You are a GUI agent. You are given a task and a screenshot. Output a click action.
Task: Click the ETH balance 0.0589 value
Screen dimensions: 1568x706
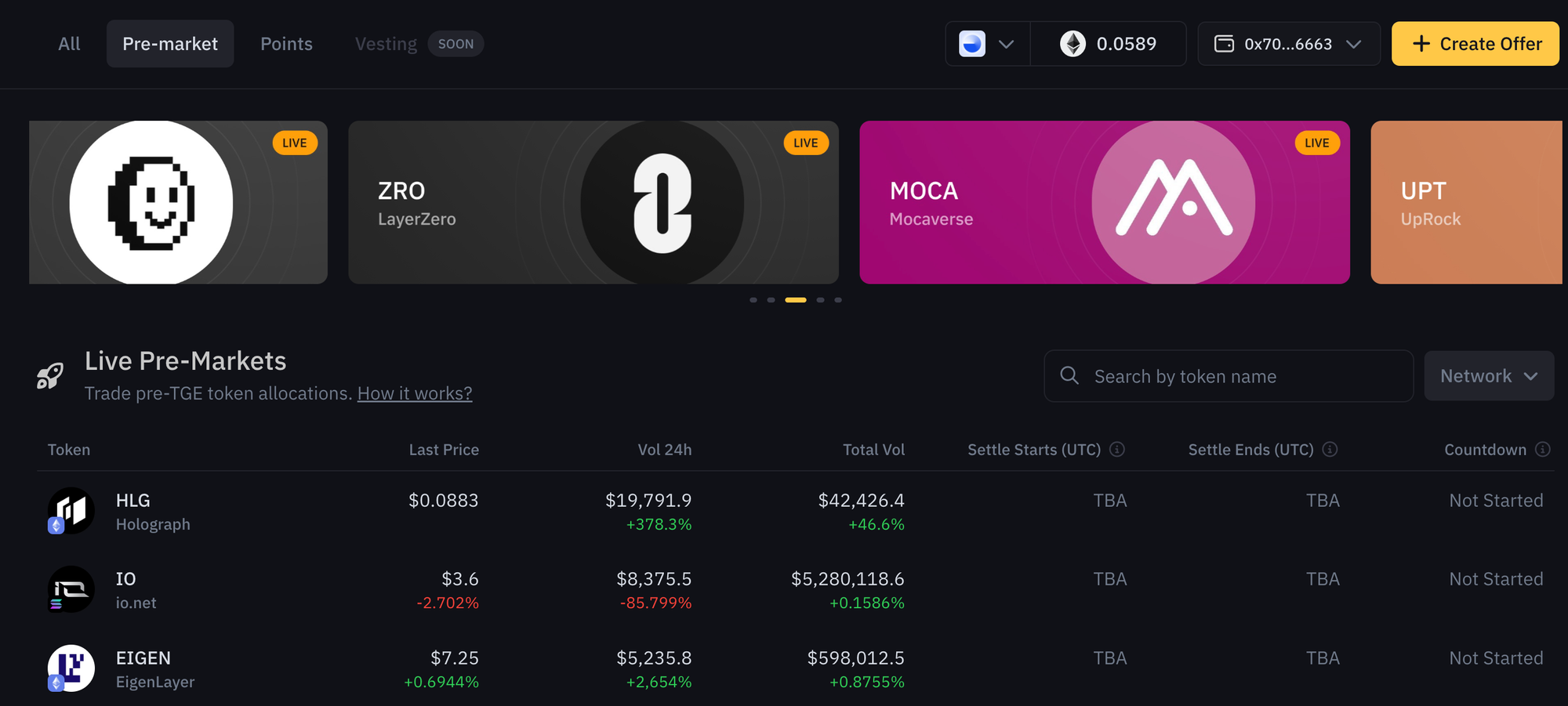pos(1126,44)
